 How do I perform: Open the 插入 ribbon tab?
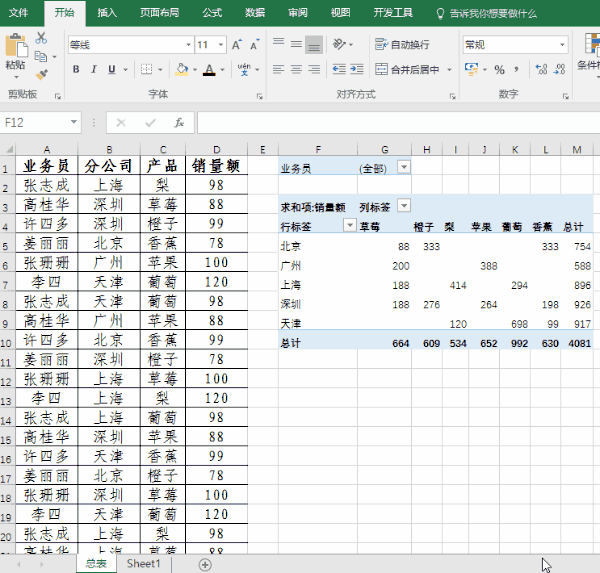tap(107, 13)
